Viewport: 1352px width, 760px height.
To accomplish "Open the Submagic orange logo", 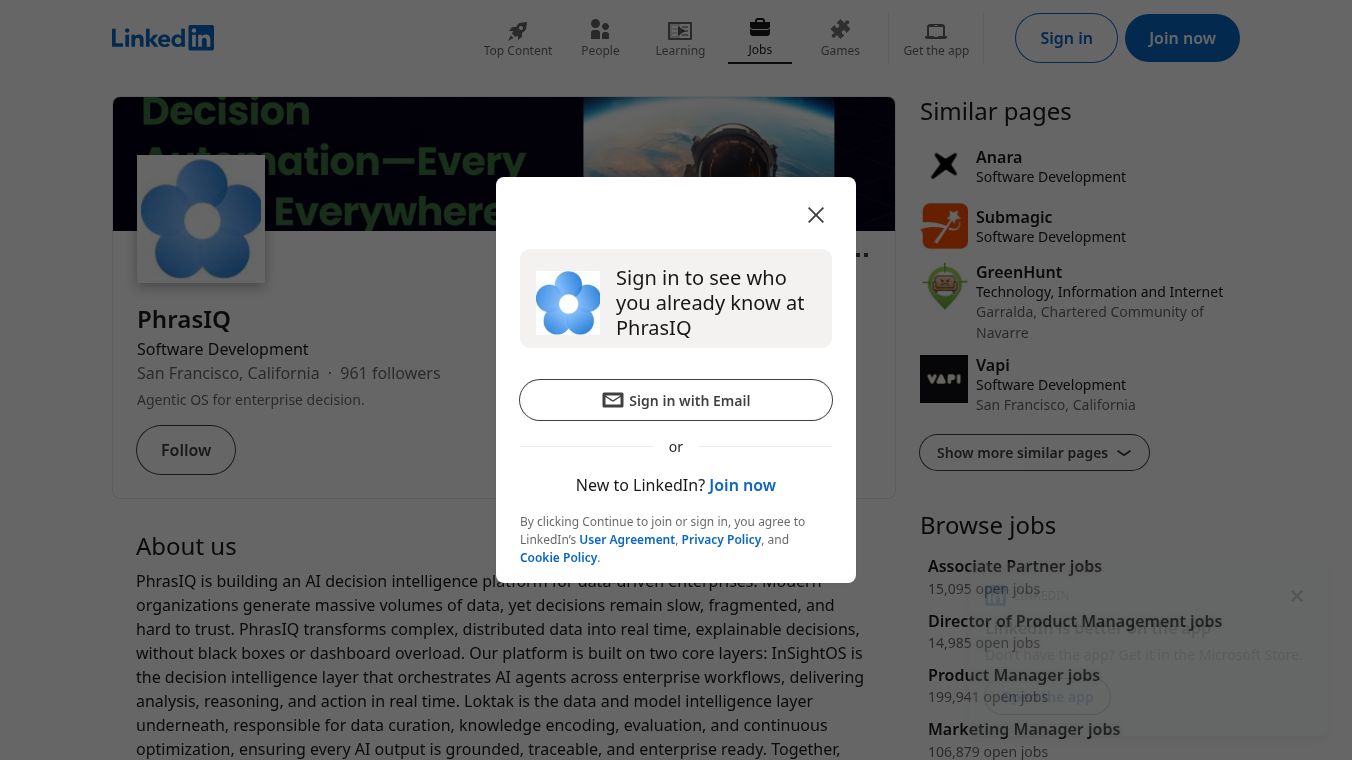I will coord(944,226).
